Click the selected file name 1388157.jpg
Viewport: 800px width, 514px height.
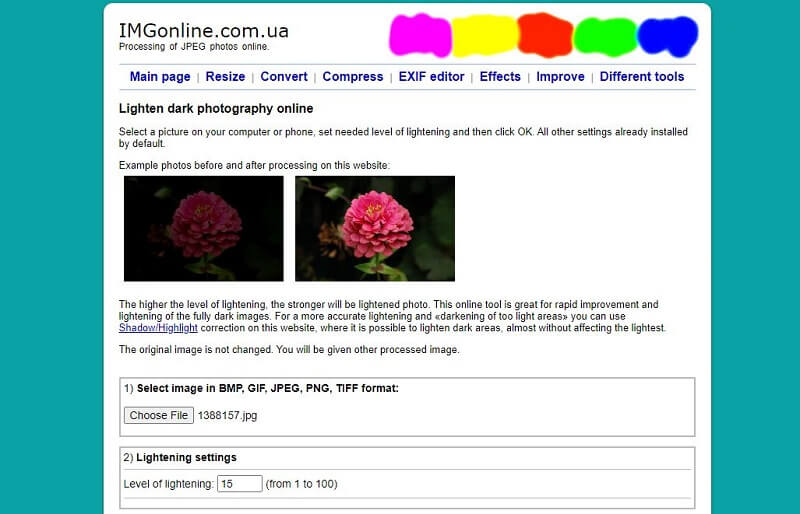click(x=228, y=415)
